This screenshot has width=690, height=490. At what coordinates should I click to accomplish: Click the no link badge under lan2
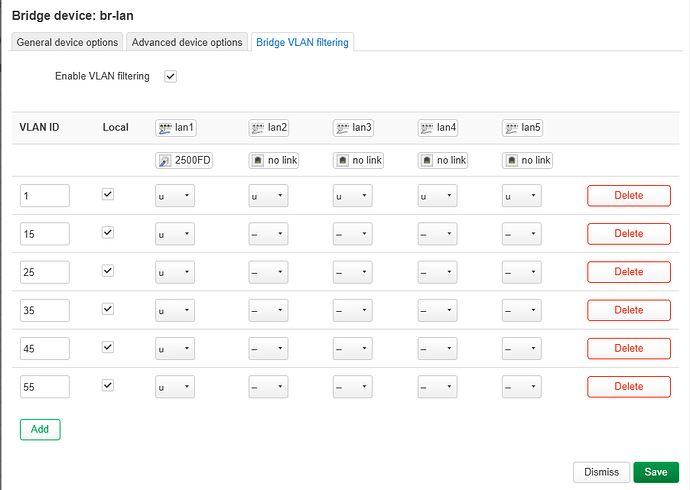[x=274, y=160]
